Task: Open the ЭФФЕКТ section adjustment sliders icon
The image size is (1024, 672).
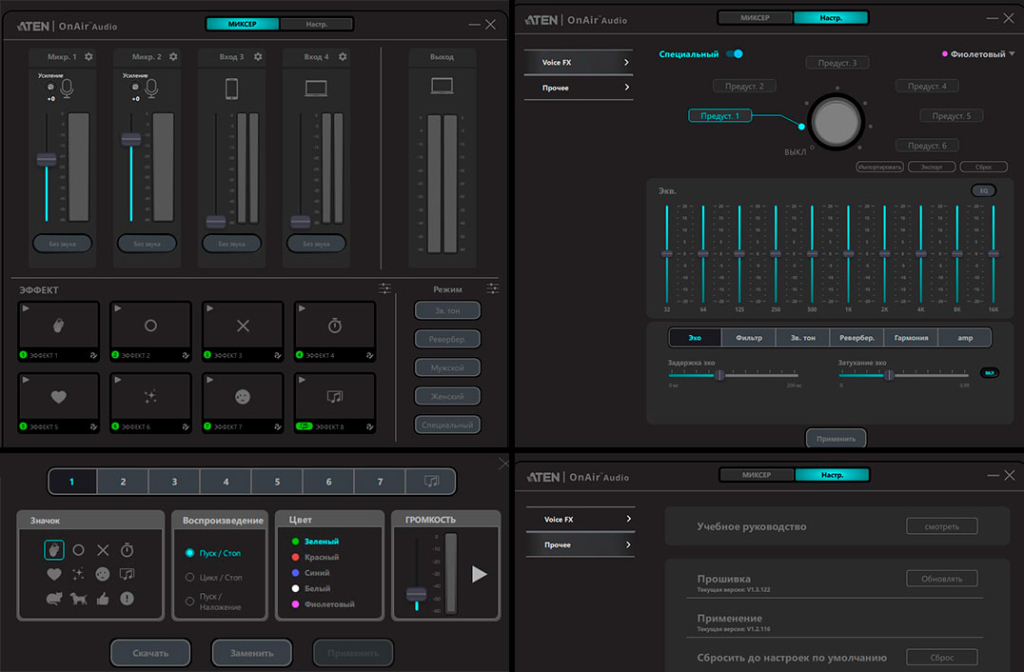Action: (385, 288)
